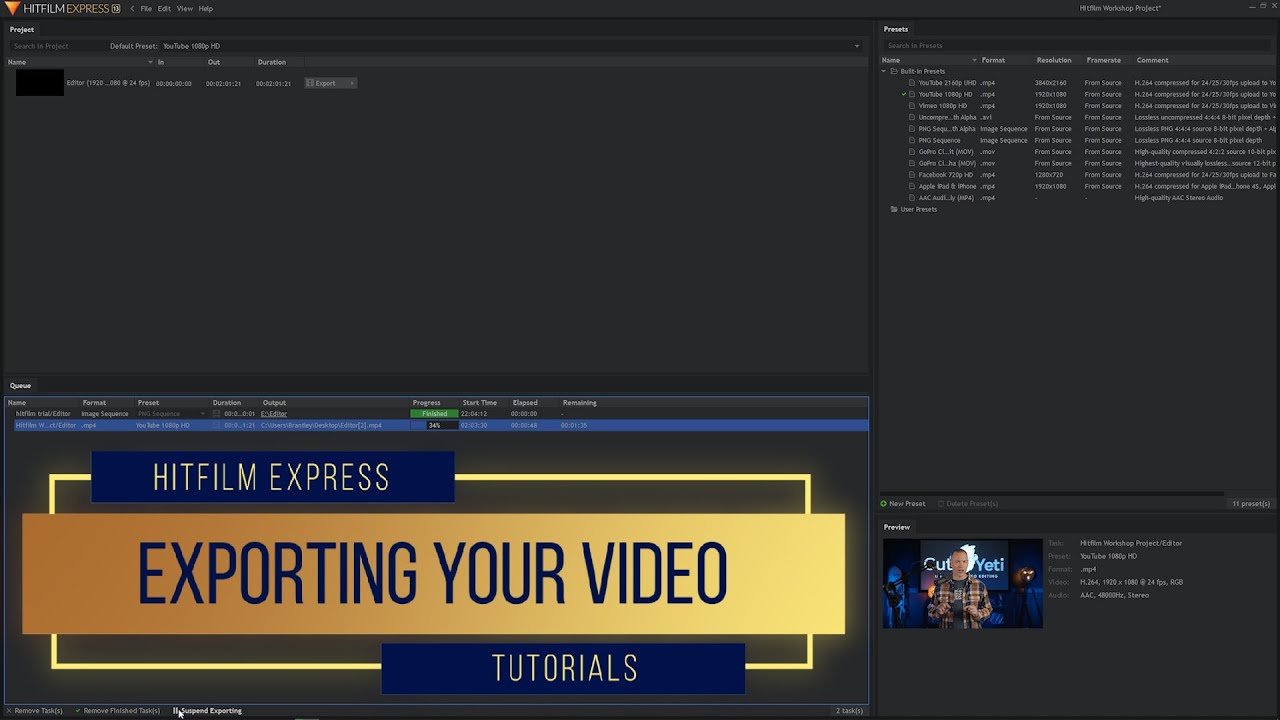Click the AAC Audio Only MP4 preset icon
Screen dimensions: 1280x720
912,198
